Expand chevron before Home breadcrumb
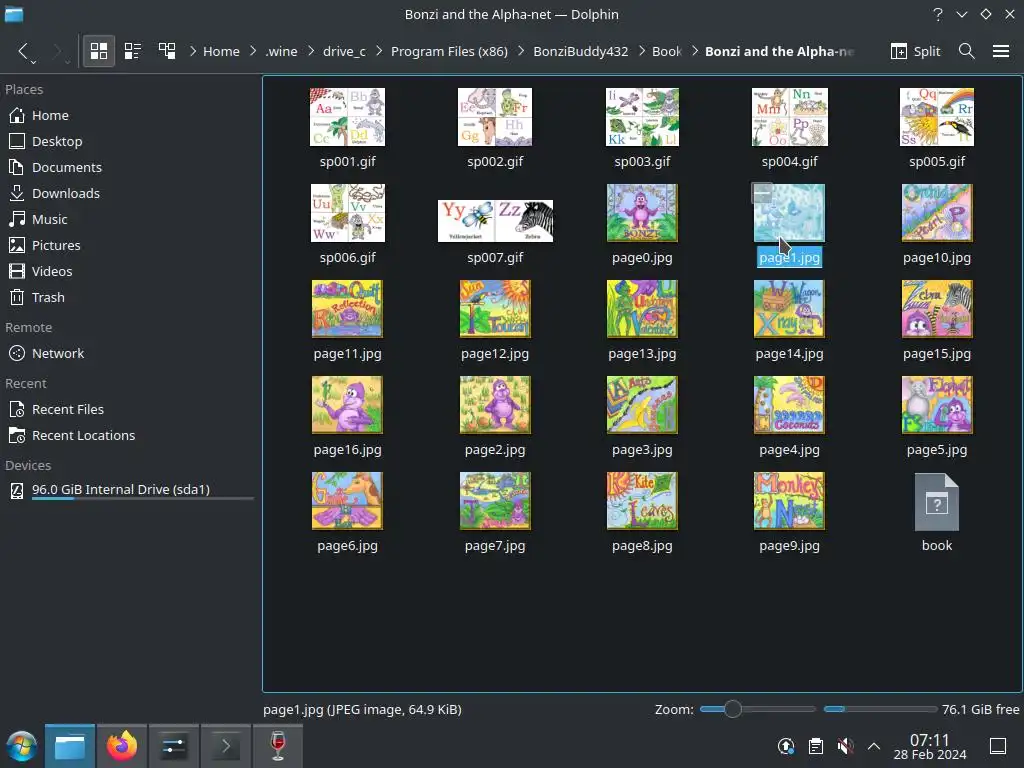The image size is (1024, 768). (193, 51)
